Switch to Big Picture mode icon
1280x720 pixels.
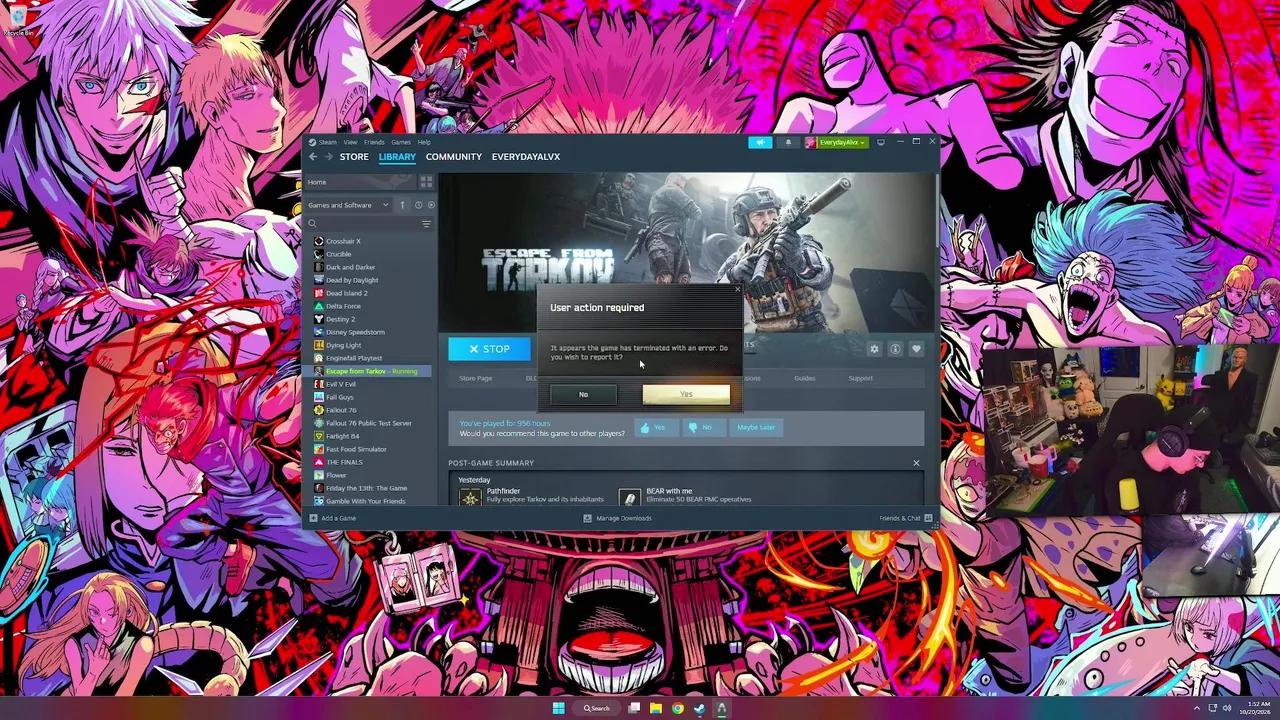tap(880, 142)
